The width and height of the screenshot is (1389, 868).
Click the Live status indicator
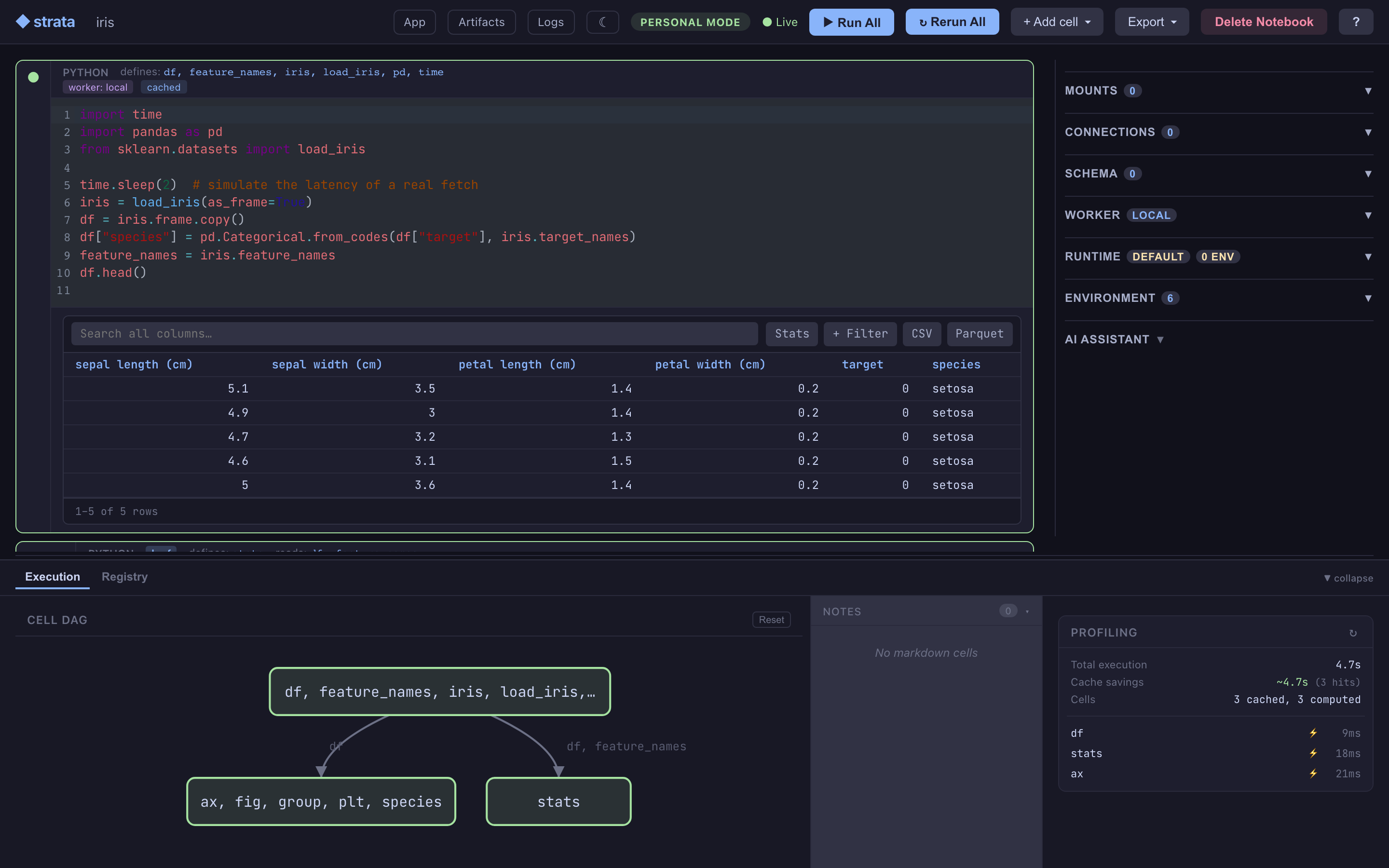(x=780, y=22)
